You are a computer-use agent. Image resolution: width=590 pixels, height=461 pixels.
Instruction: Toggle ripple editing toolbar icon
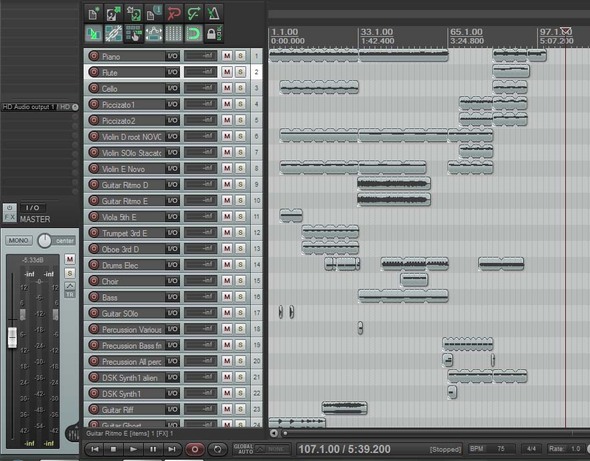pyautogui.click(x=134, y=34)
